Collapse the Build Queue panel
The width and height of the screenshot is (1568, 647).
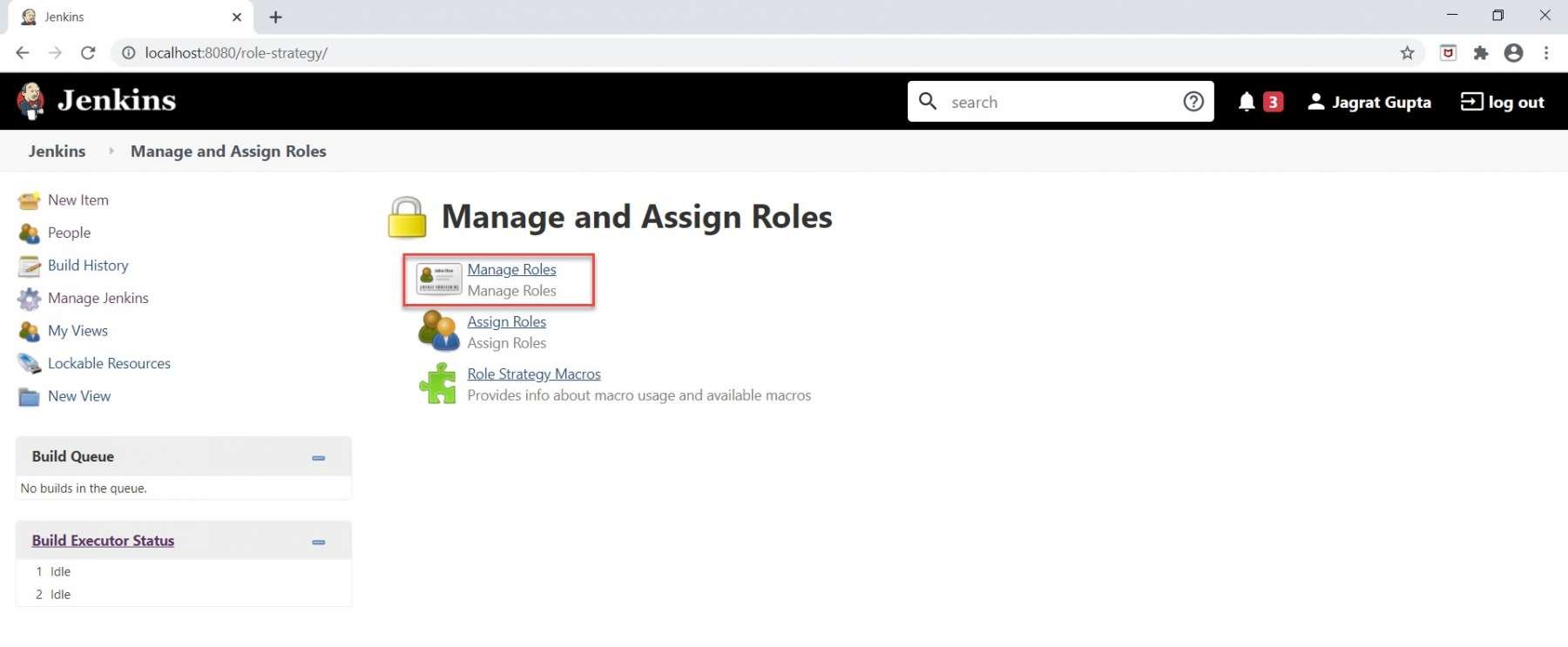pyautogui.click(x=319, y=458)
